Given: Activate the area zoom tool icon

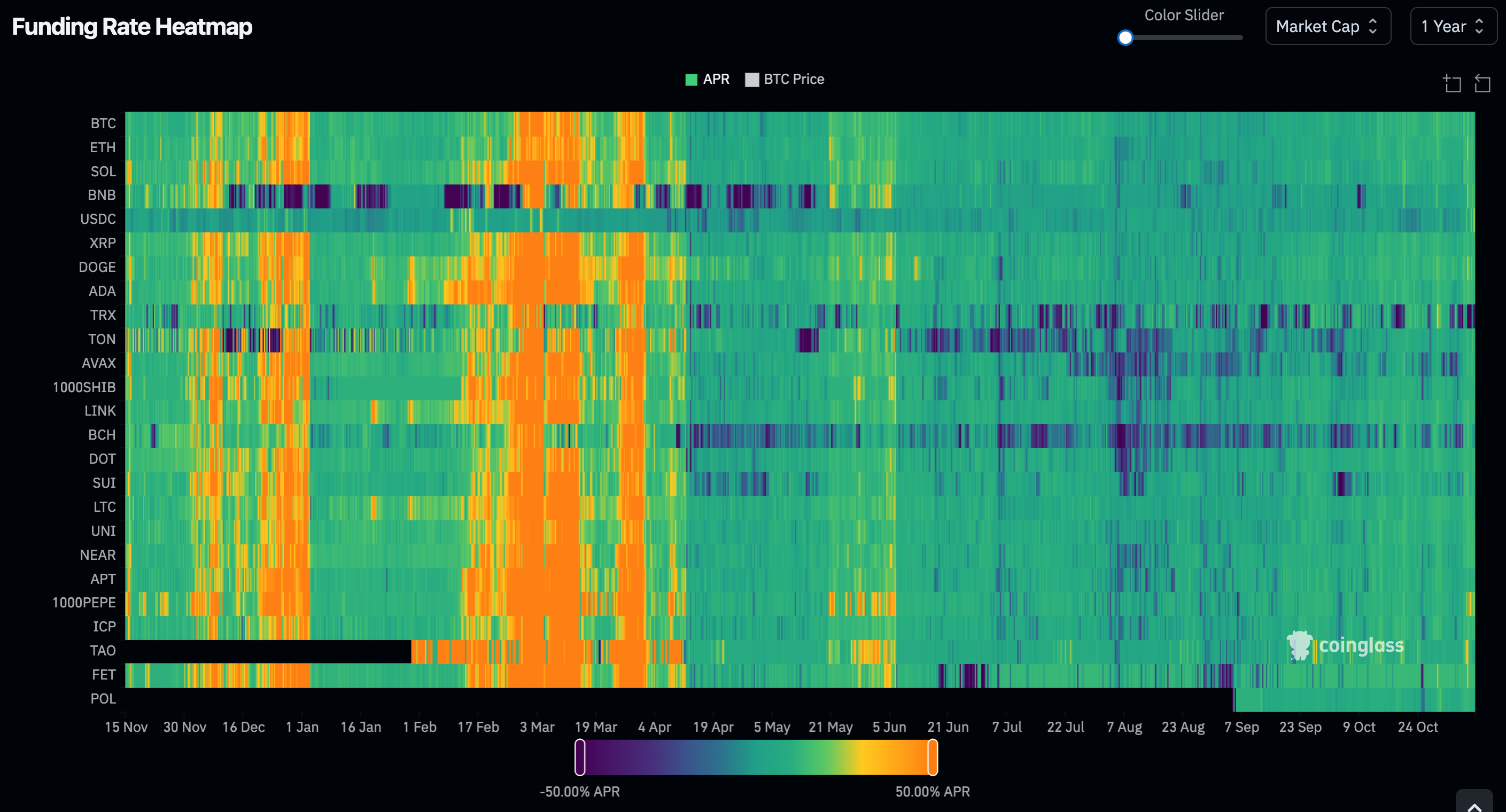Looking at the screenshot, I should tap(1451, 83).
